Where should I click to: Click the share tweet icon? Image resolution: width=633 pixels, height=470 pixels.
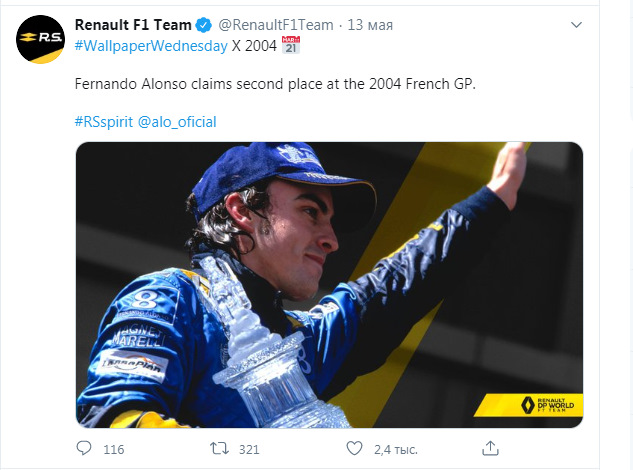point(491,449)
